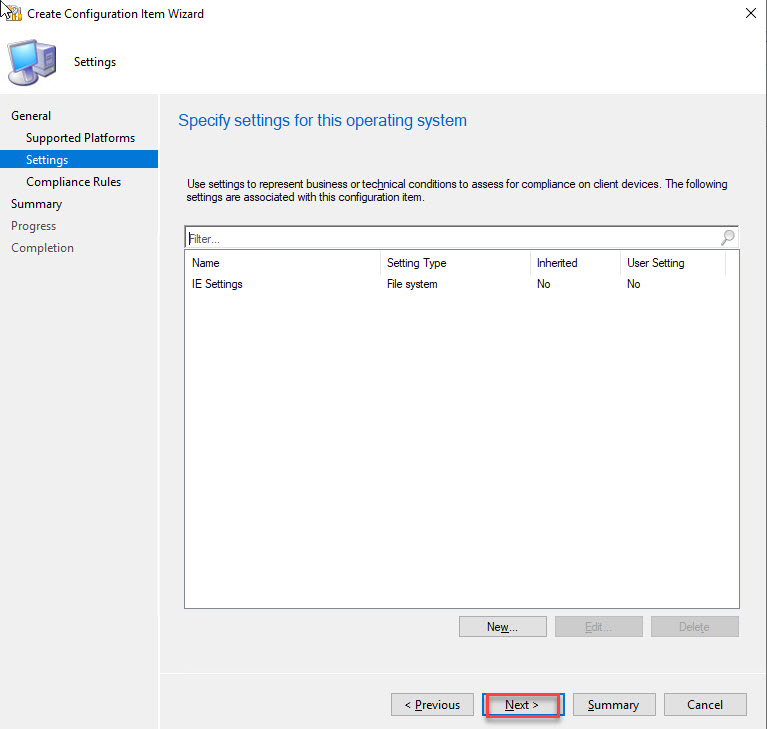767x729 pixels.
Task: Click the Settings computer icon in header
Action: pos(31,62)
